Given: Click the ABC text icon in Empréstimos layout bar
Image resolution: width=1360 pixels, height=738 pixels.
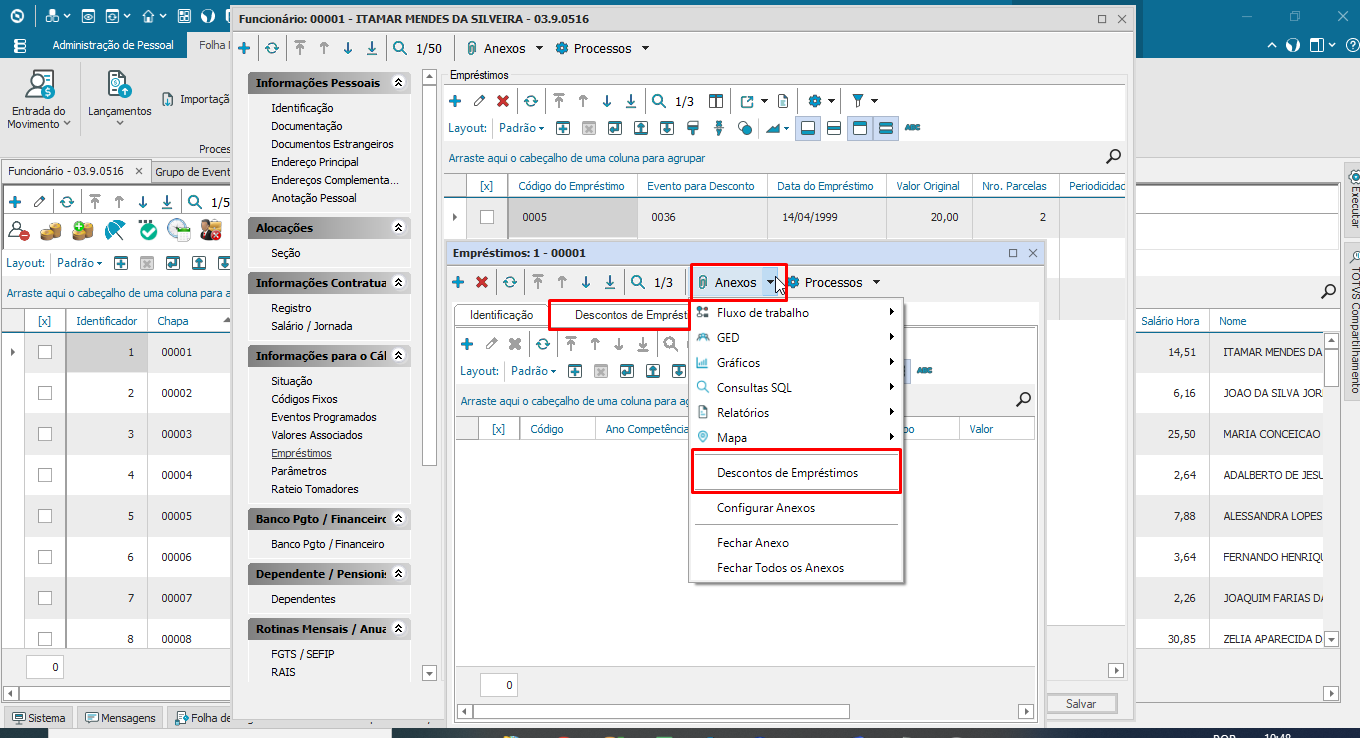Looking at the screenshot, I should (912, 128).
